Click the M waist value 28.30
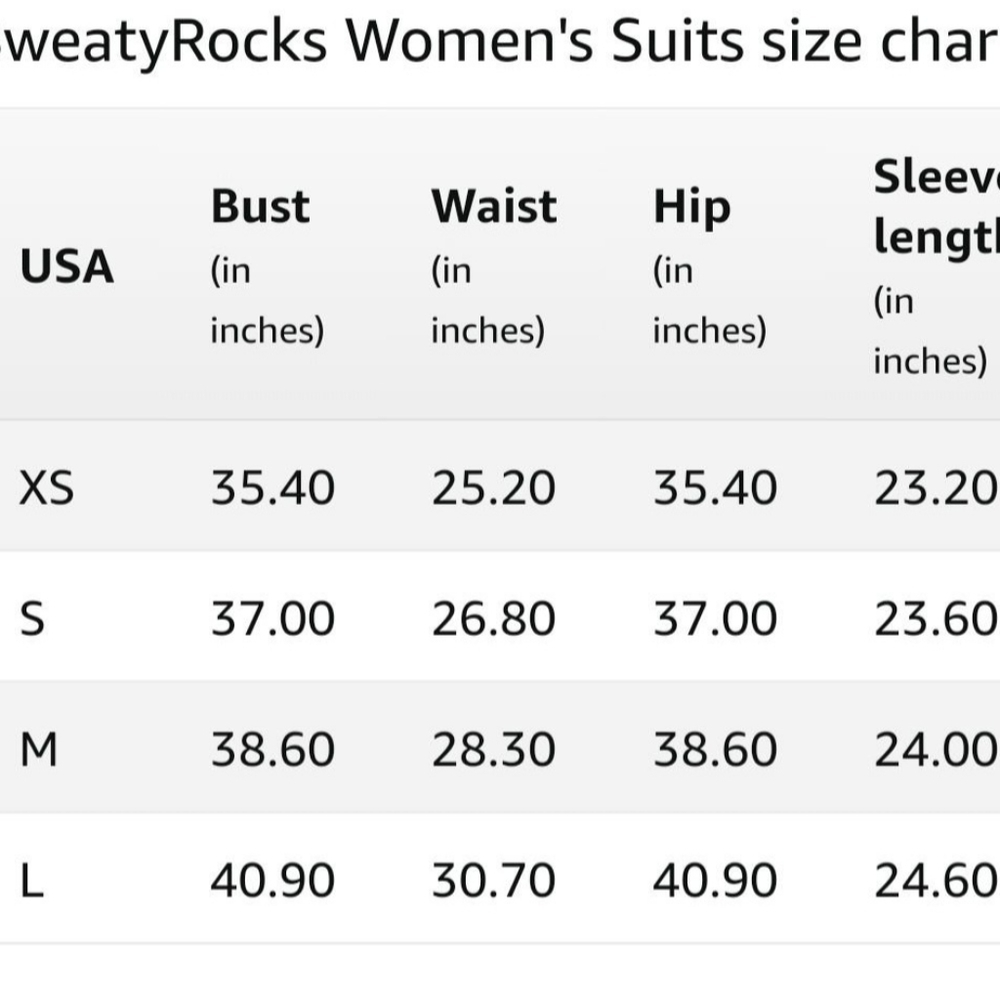This screenshot has height=1000, width=1000. [x=493, y=750]
